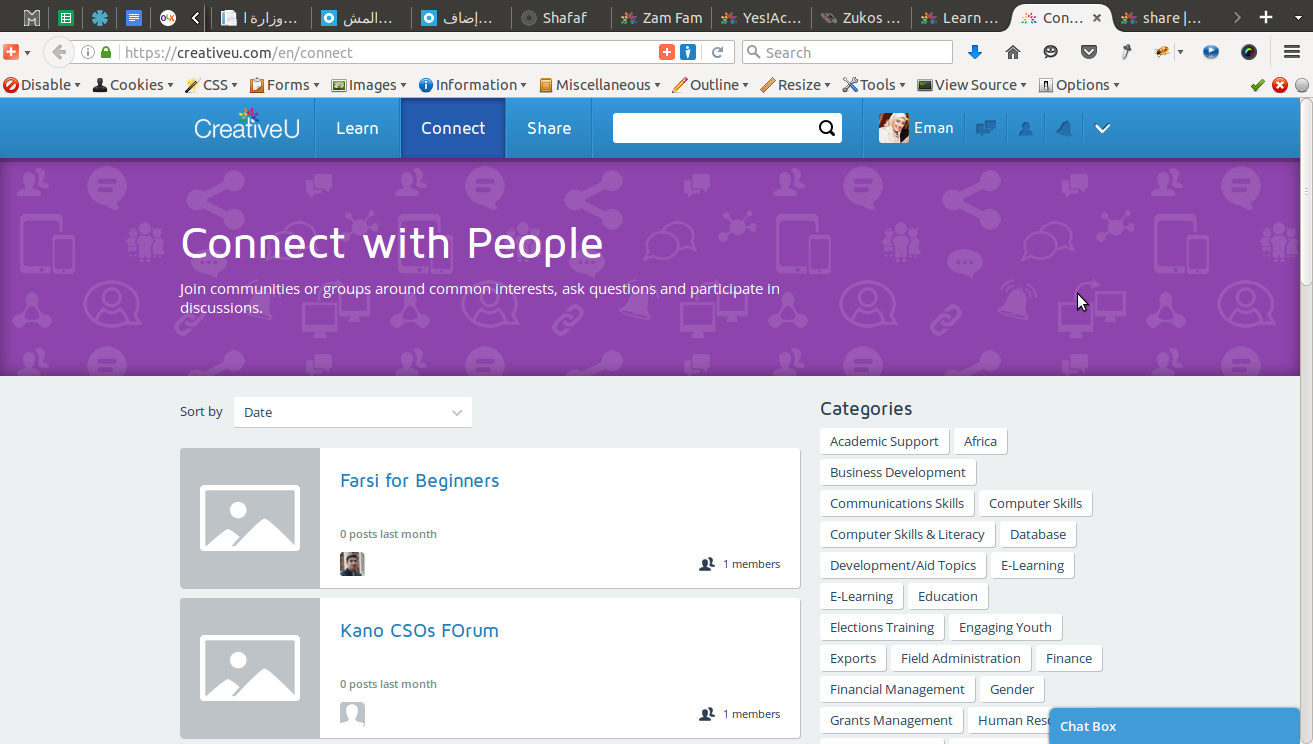
Task: Click the CreativeU site search field
Action: click(x=714, y=128)
